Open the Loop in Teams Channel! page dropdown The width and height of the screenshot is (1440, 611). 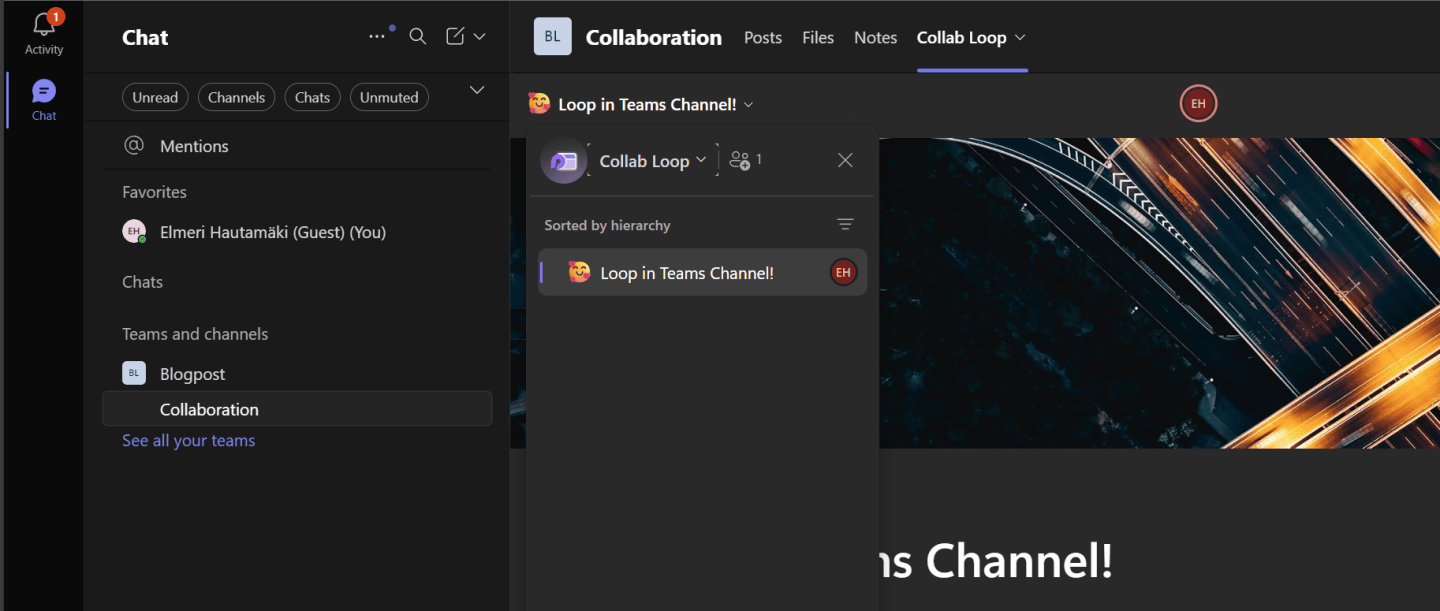point(749,105)
